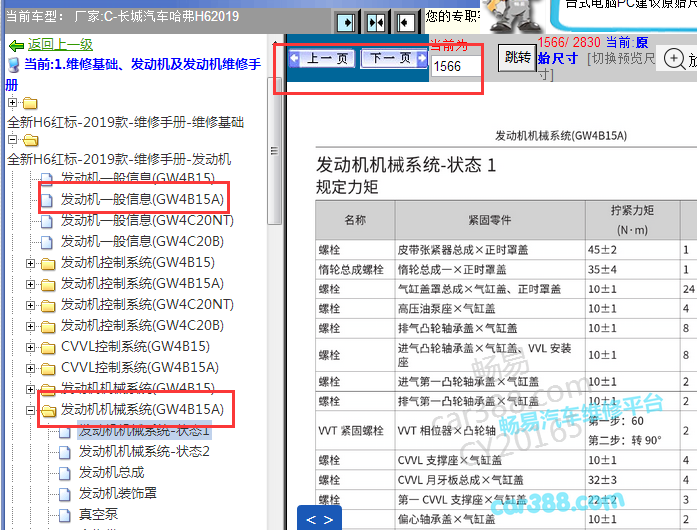
Task: Select 发动机控制系统(GW4C20B) tree label
Action: [x=142, y=325]
